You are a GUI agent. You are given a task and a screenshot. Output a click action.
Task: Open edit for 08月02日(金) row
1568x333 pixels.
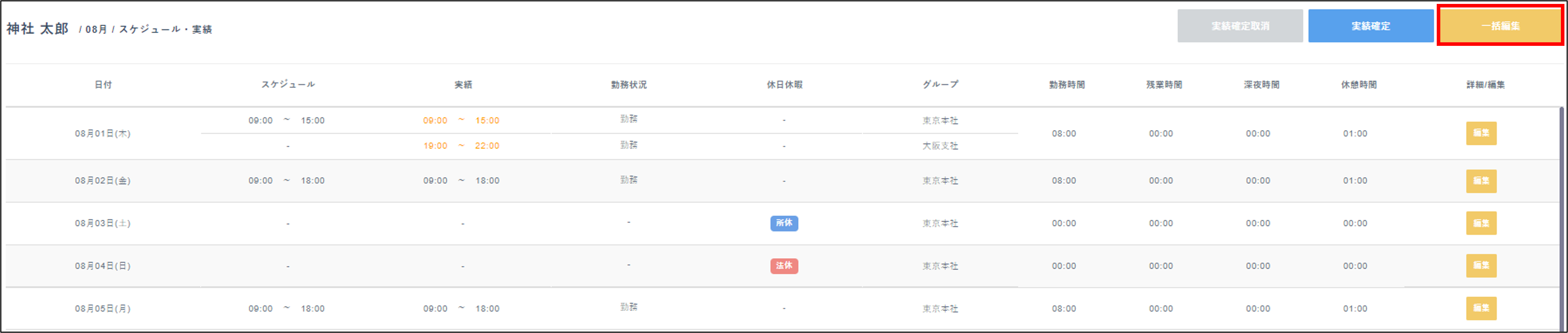pos(1480,181)
